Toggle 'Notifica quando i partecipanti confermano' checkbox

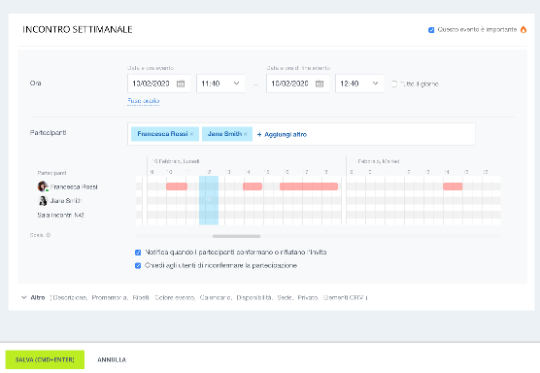[x=138, y=252]
